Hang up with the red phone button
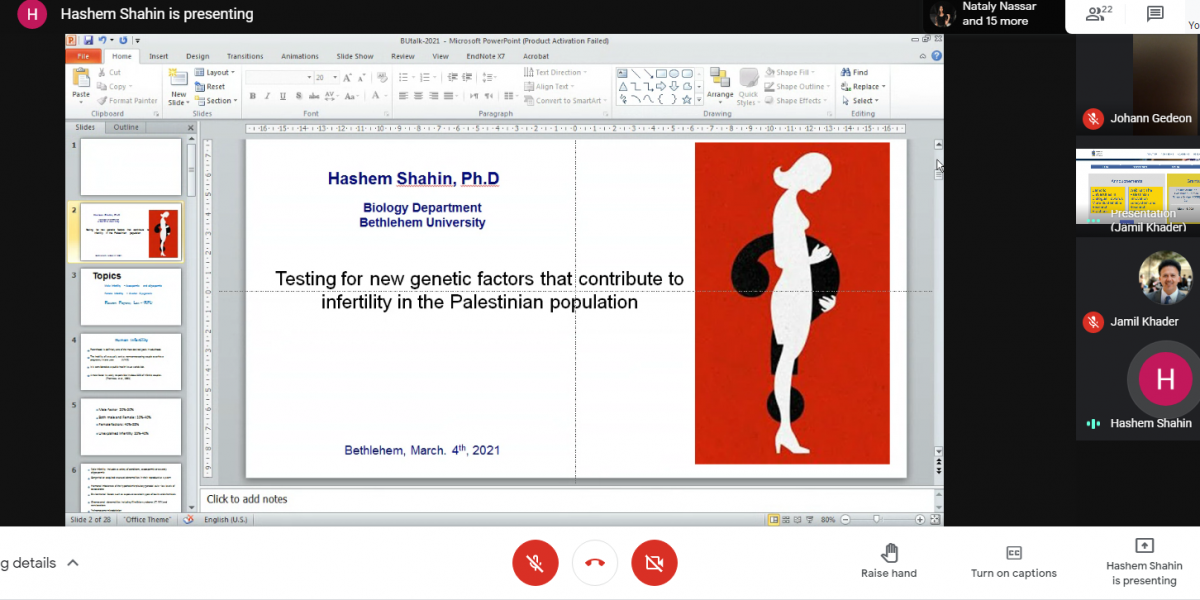 595,564
